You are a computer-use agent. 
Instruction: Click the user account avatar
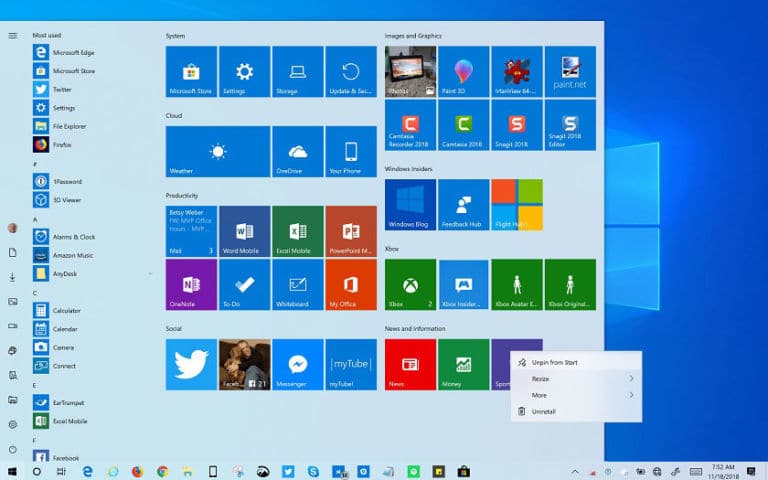click(13, 228)
